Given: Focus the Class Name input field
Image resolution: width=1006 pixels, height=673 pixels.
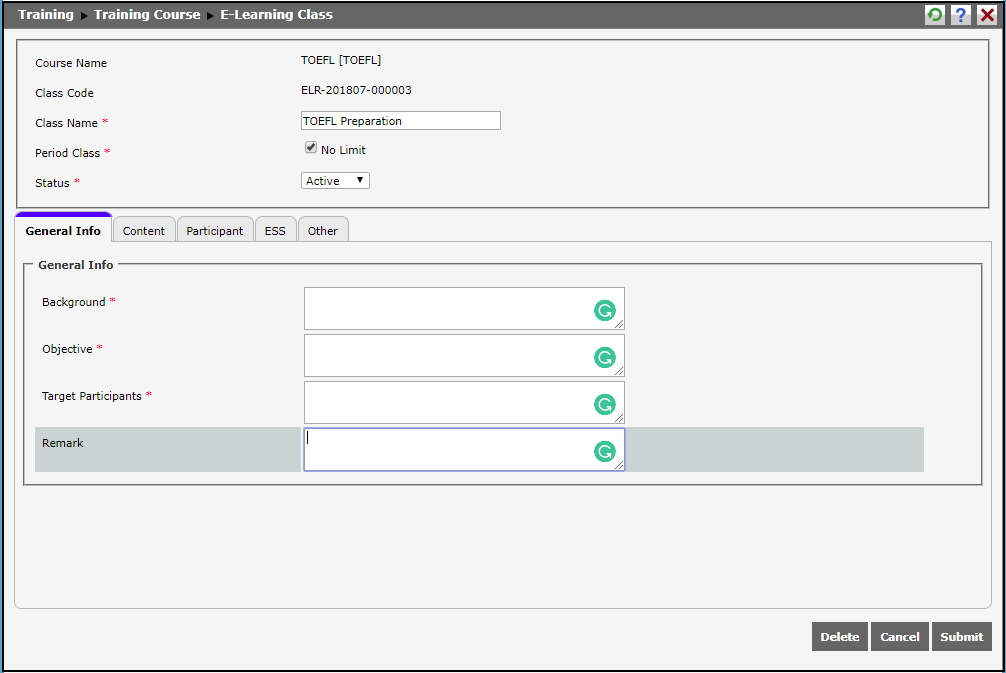Looking at the screenshot, I should [x=400, y=121].
